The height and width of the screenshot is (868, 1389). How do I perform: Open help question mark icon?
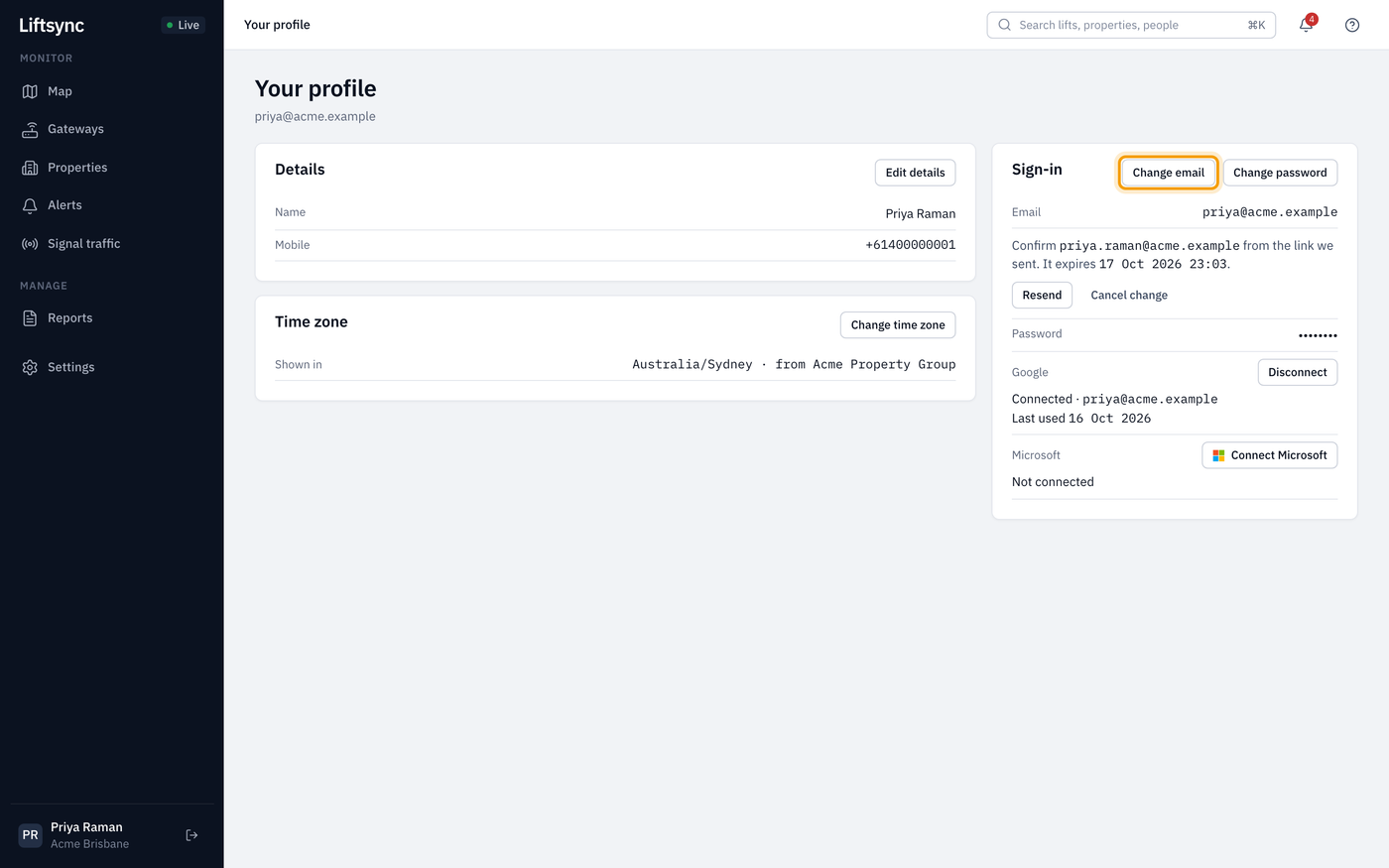point(1352,25)
